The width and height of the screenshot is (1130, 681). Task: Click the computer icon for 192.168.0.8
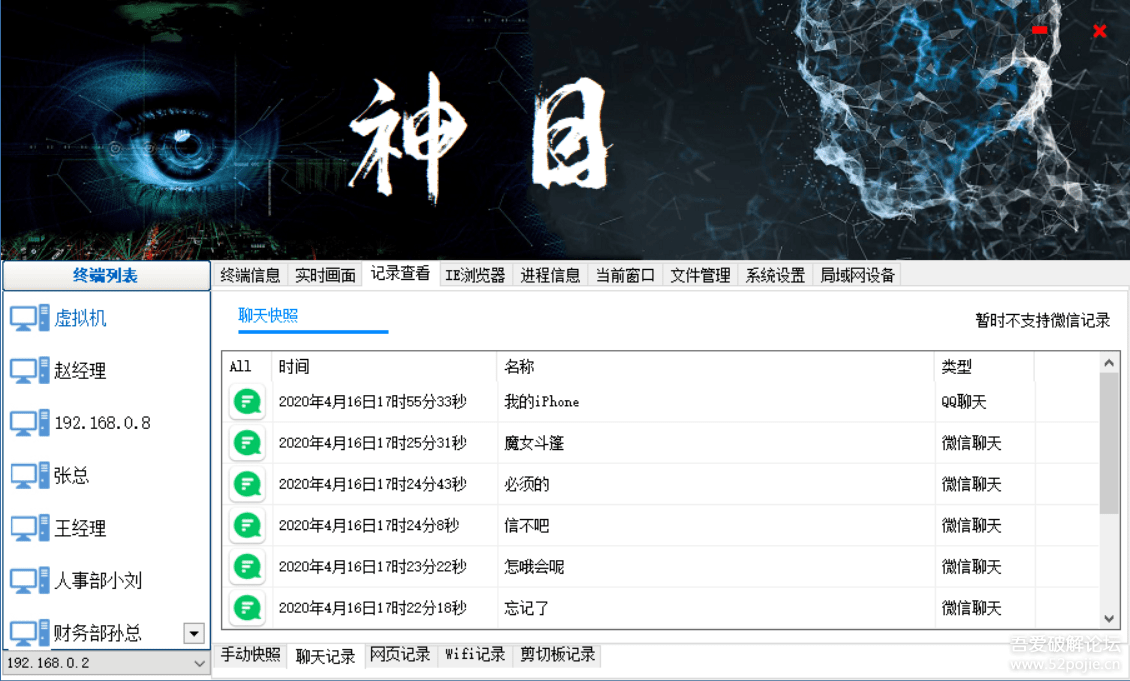coord(26,422)
